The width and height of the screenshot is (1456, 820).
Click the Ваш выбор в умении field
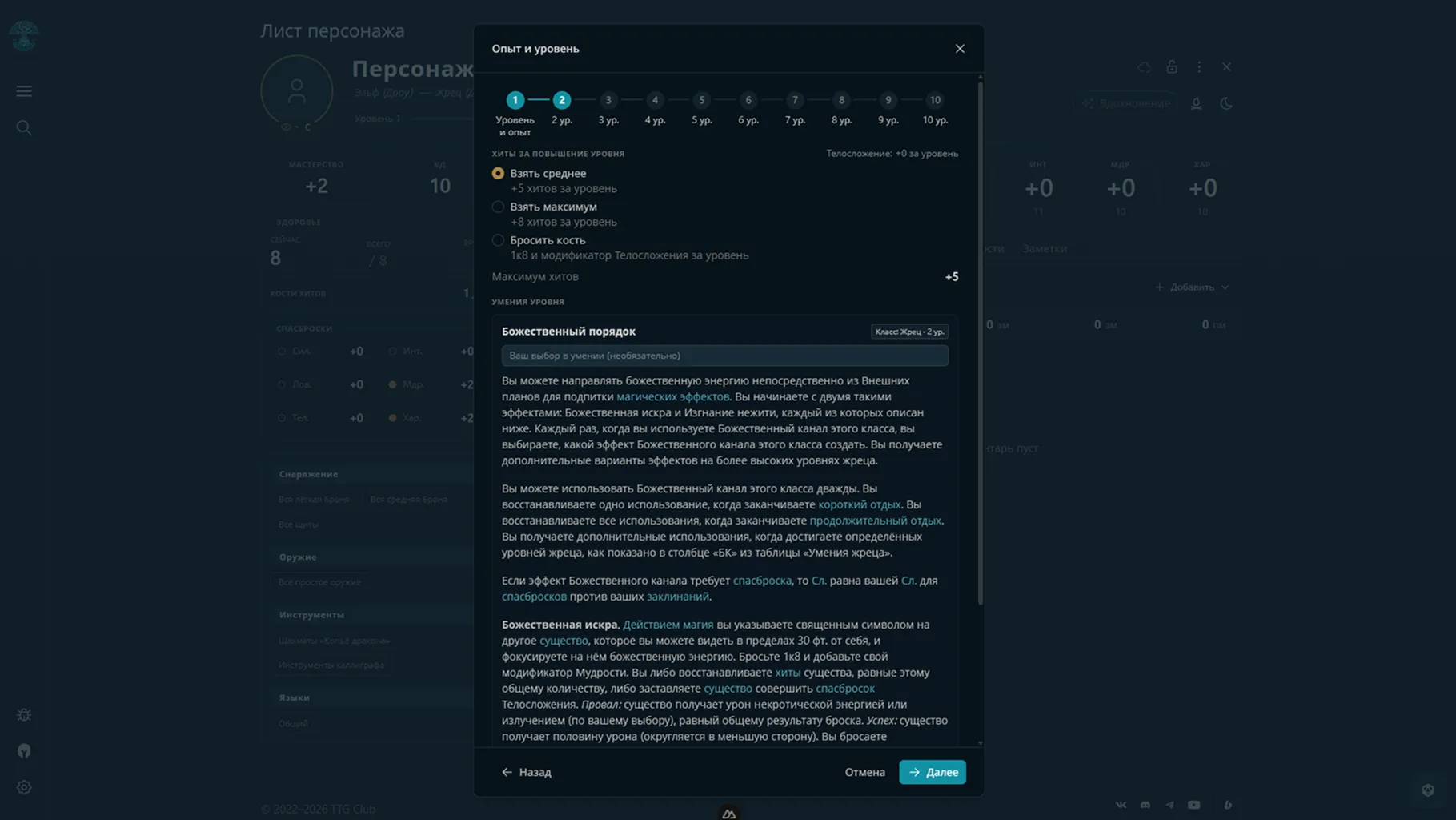click(725, 356)
